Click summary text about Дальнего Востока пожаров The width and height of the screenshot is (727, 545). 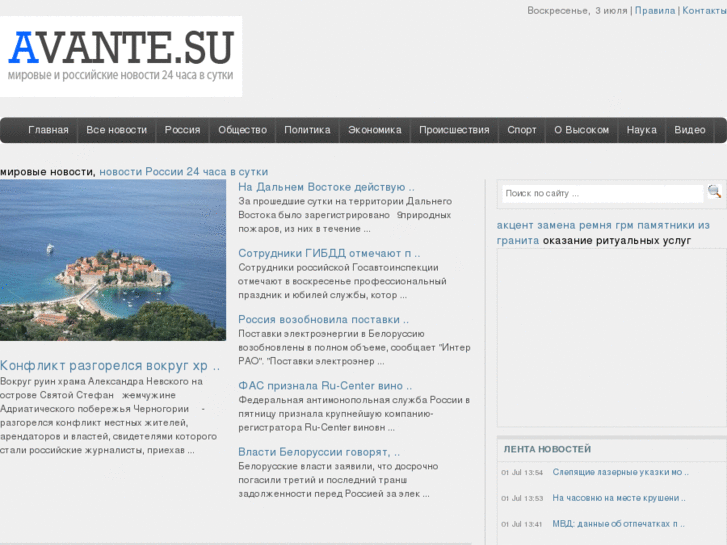coord(345,215)
